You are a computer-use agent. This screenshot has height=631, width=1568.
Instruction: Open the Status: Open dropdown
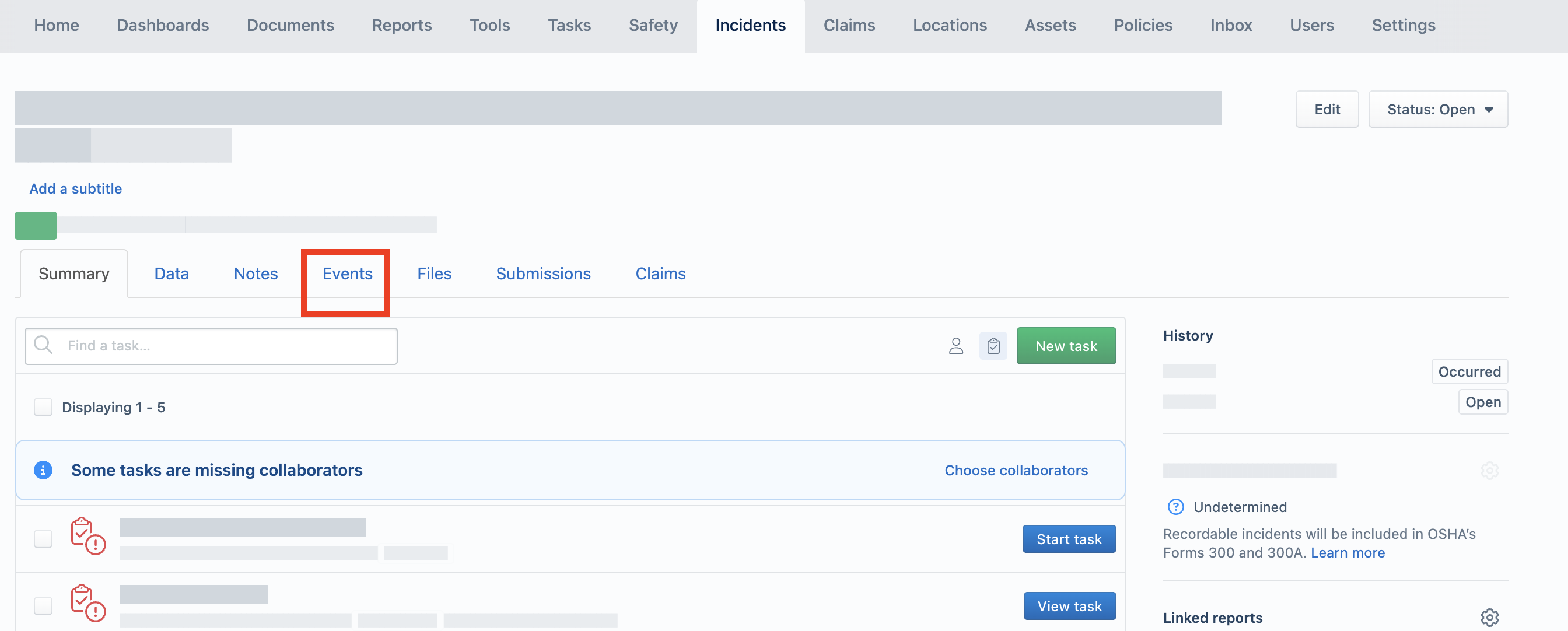point(1437,110)
